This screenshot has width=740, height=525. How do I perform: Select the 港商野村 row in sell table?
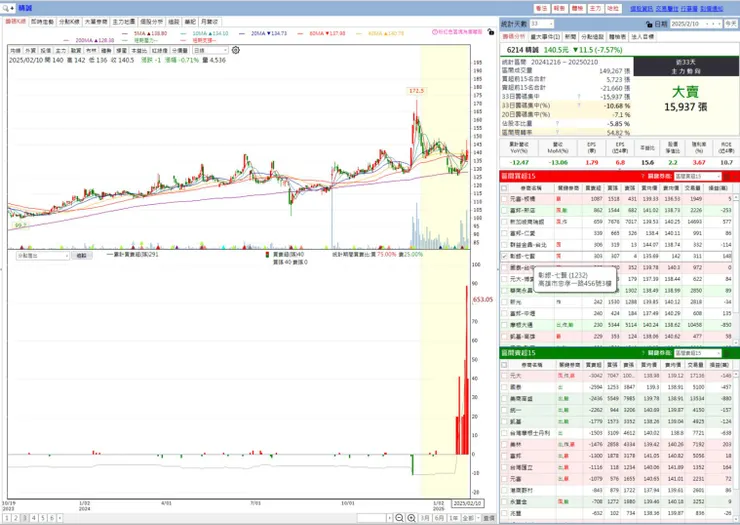[x=616, y=491]
